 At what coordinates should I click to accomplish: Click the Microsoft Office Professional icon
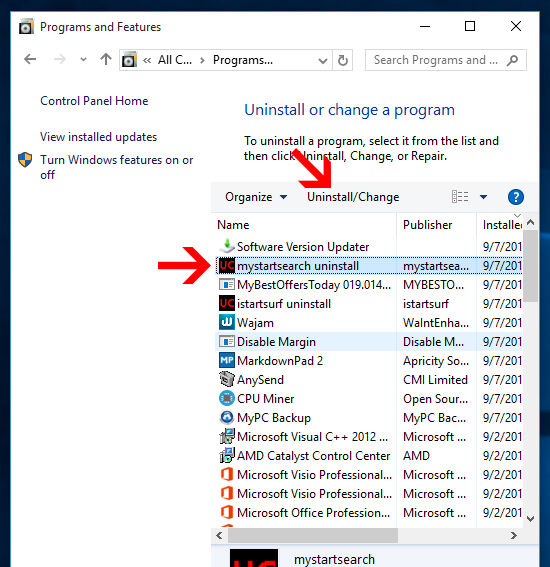(x=227, y=512)
